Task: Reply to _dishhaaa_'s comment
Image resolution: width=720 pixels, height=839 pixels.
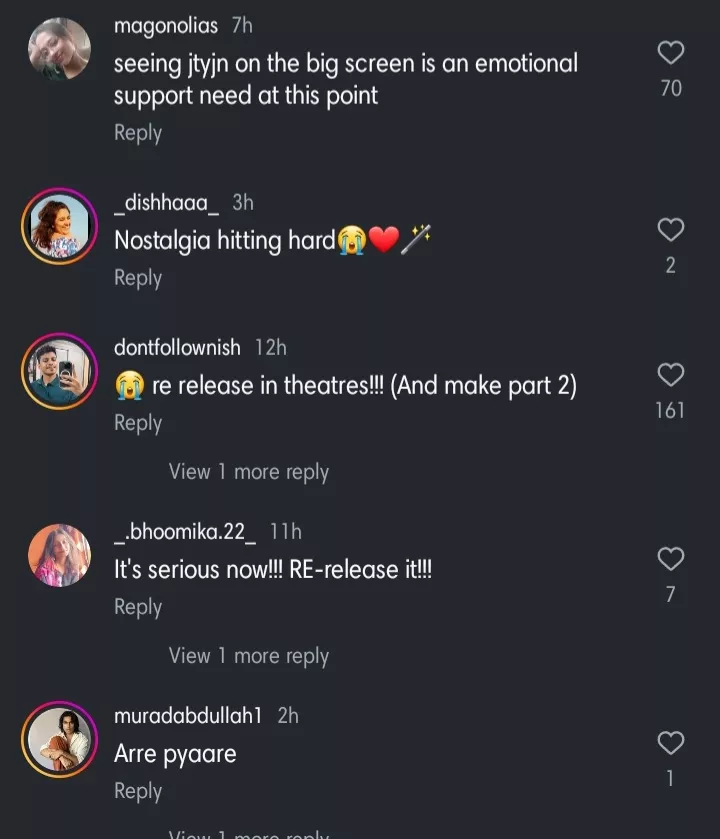Action: pos(138,278)
